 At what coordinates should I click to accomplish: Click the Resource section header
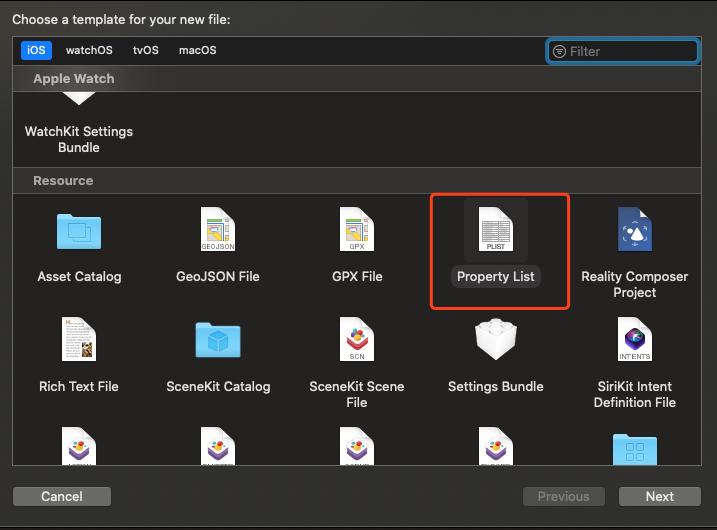pyautogui.click(x=357, y=181)
